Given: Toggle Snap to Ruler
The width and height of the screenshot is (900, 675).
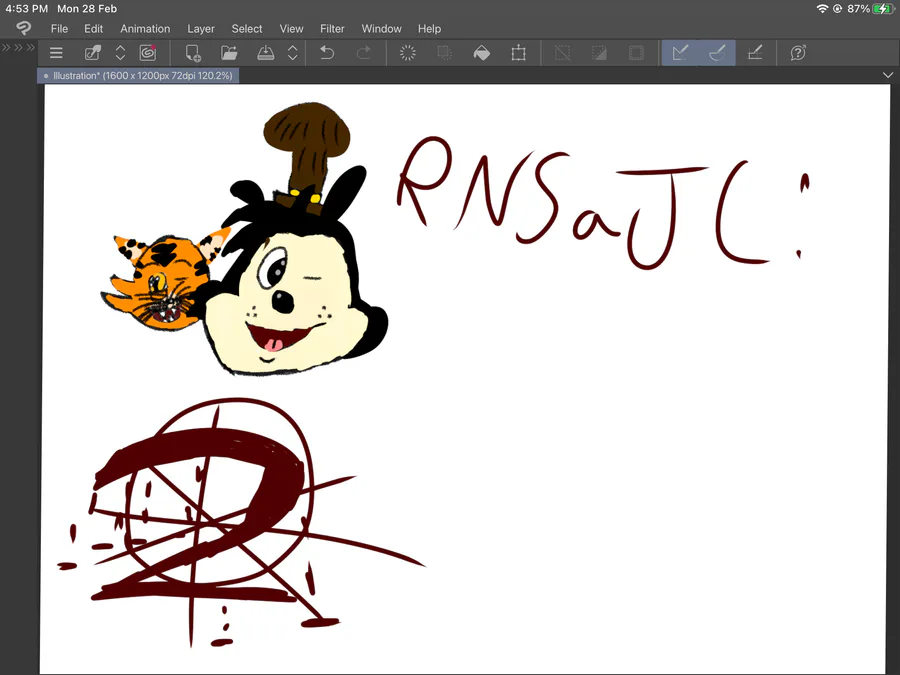Looking at the screenshot, I should coord(680,53).
